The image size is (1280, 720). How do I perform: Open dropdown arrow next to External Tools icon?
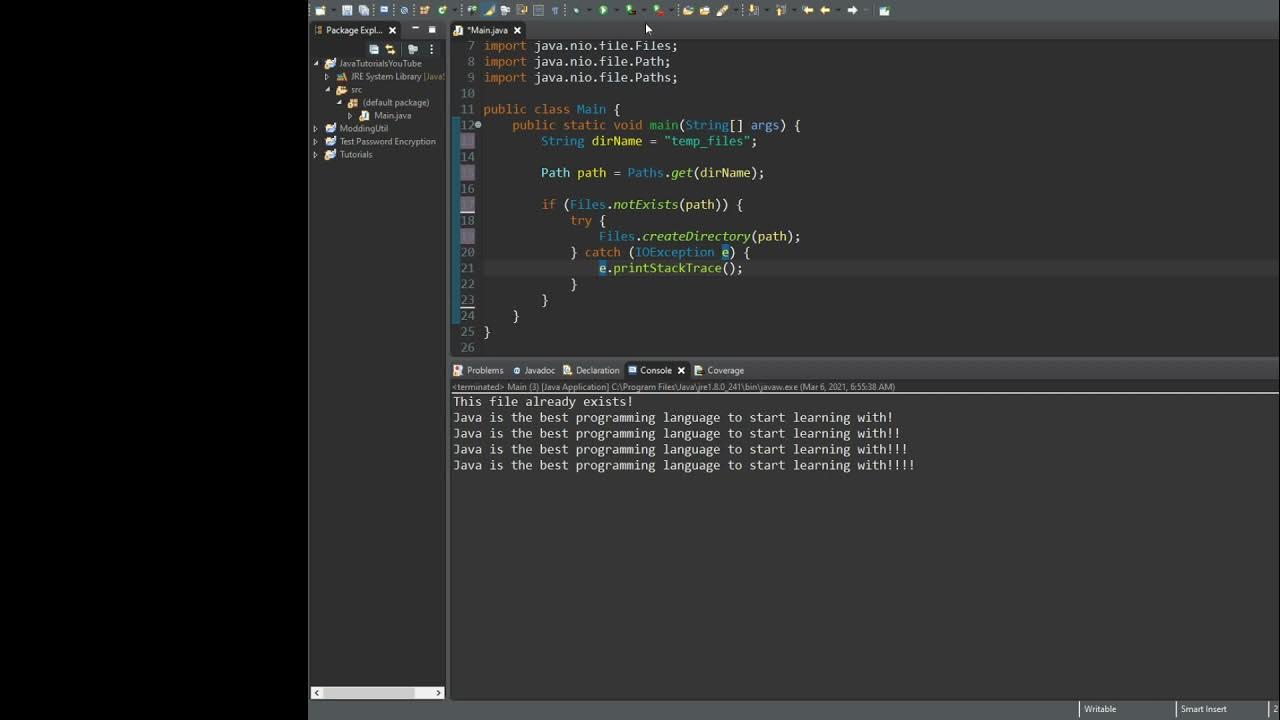point(672,10)
